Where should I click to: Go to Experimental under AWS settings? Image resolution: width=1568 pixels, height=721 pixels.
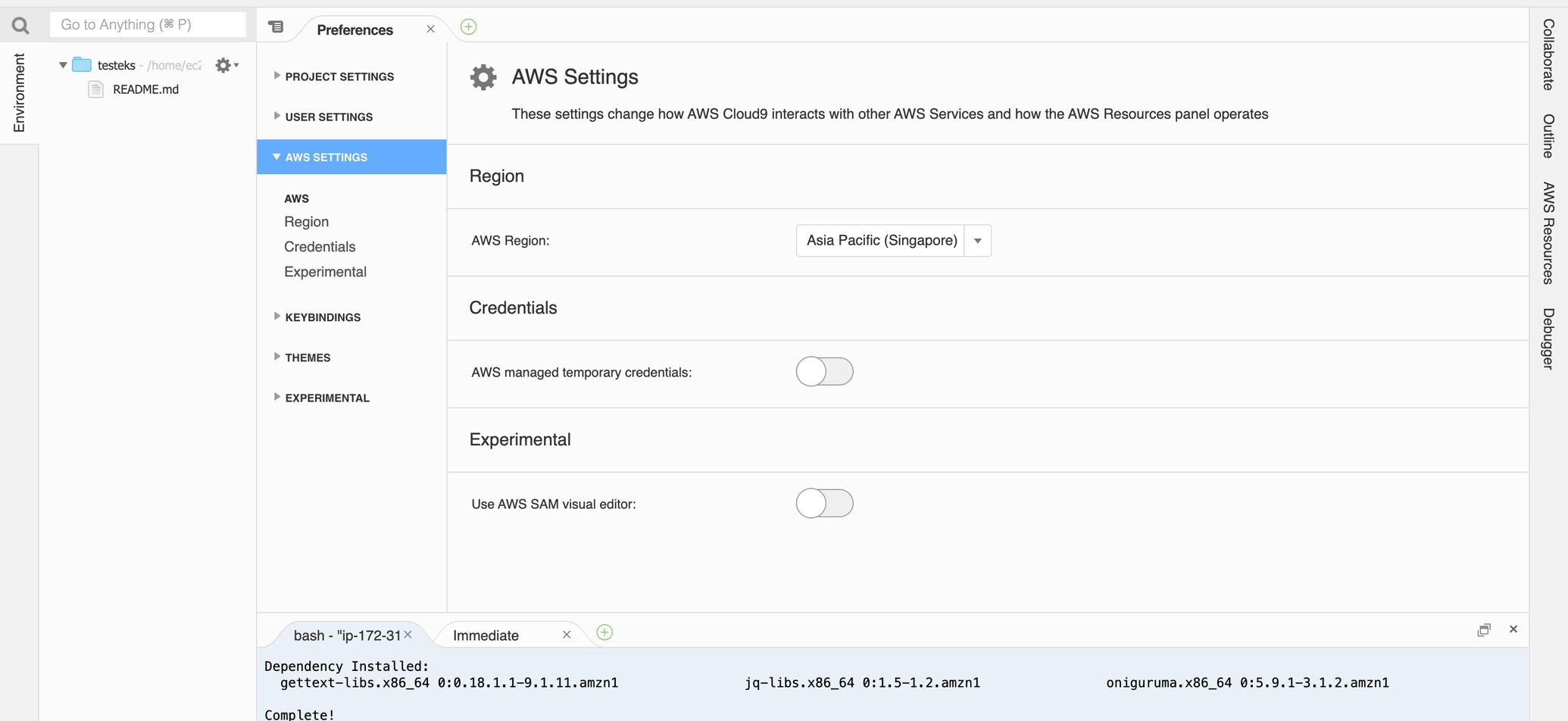[325, 272]
